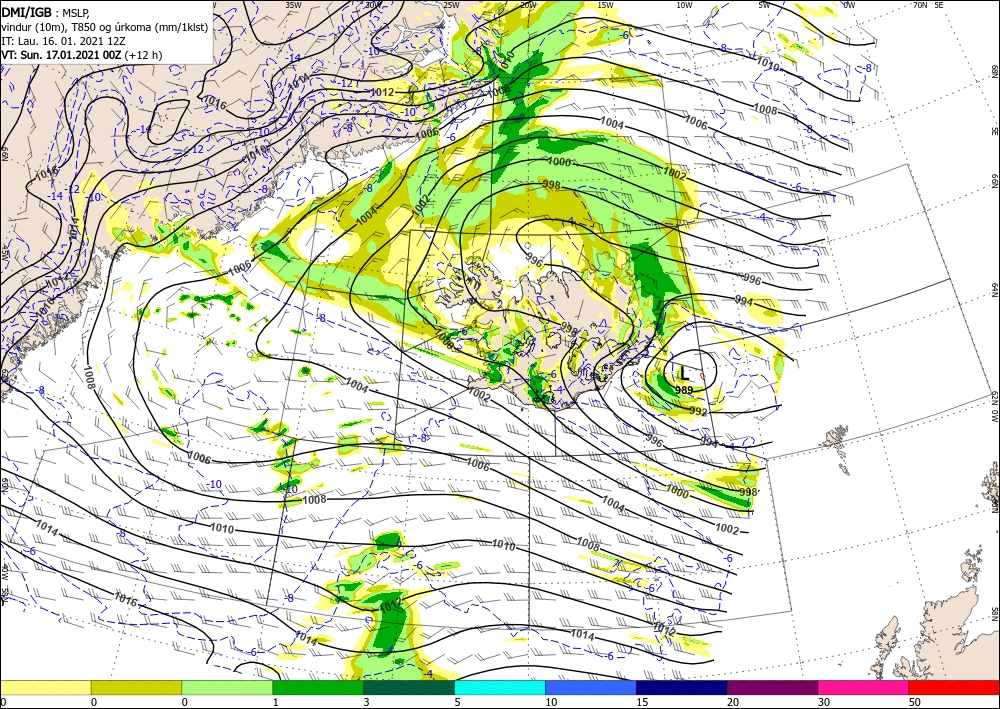Viewport: 1000px width, 709px height.
Task: Click the '25W' longitude label at top
Action: click(450, 5)
